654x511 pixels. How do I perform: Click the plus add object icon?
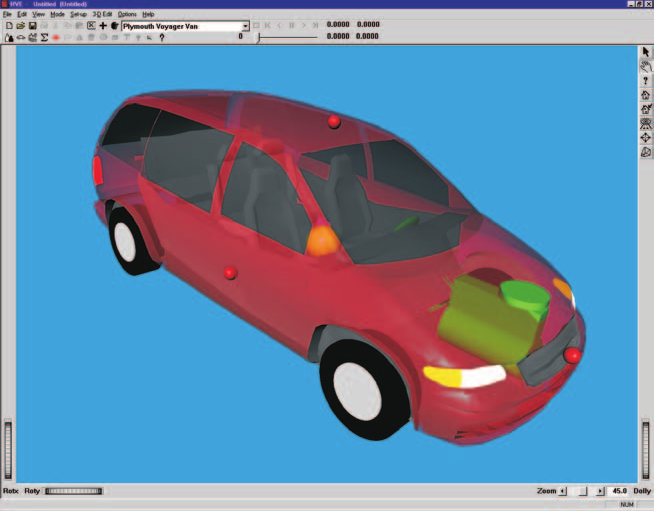pyautogui.click(x=103, y=26)
